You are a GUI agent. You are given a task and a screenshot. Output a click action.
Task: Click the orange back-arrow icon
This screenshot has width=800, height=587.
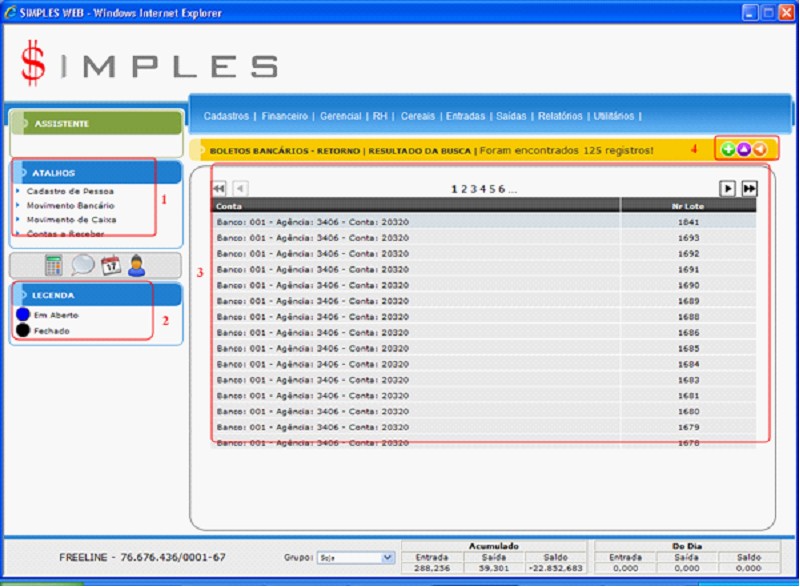point(760,149)
